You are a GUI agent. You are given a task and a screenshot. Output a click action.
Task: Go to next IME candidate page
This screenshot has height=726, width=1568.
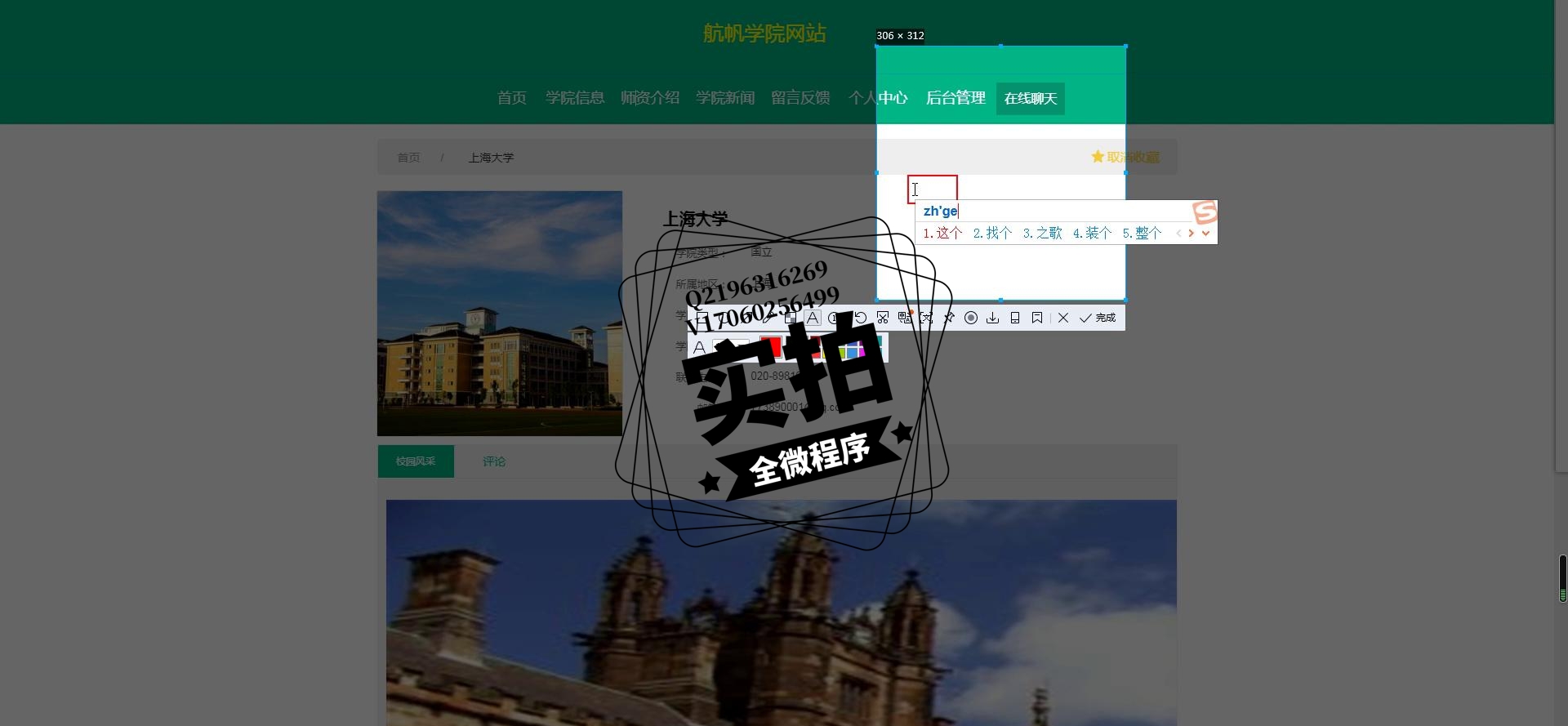[1192, 234]
